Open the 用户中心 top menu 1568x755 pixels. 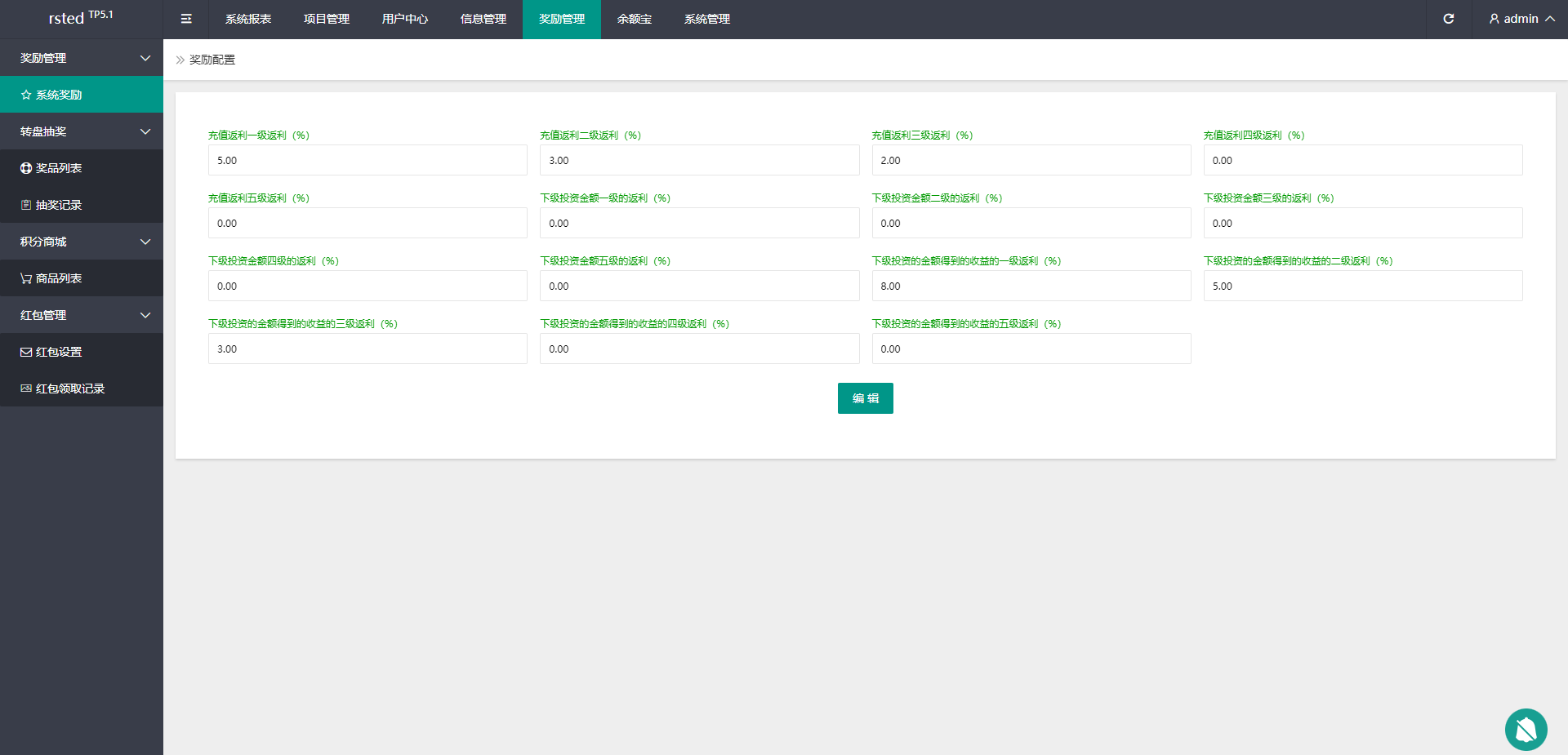[405, 19]
